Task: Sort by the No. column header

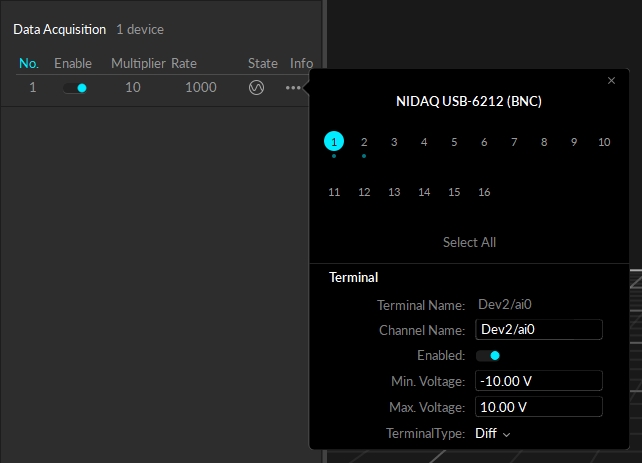Action: tap(29, 63)
